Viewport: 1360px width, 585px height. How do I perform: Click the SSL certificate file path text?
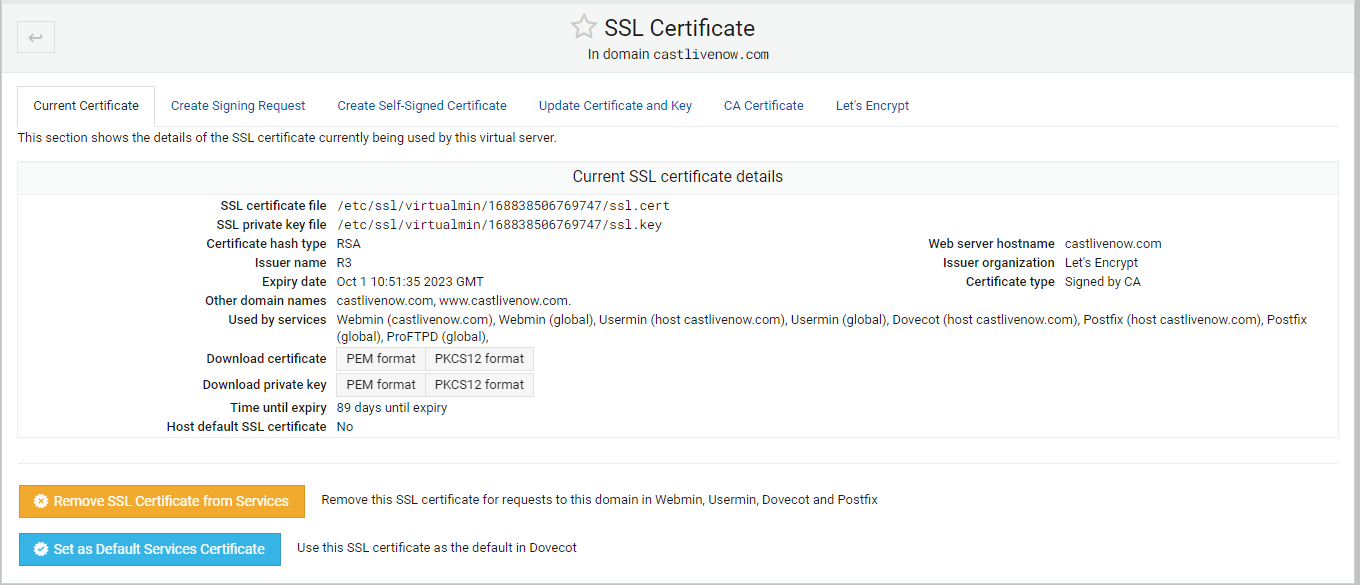(x=503, y=205)
